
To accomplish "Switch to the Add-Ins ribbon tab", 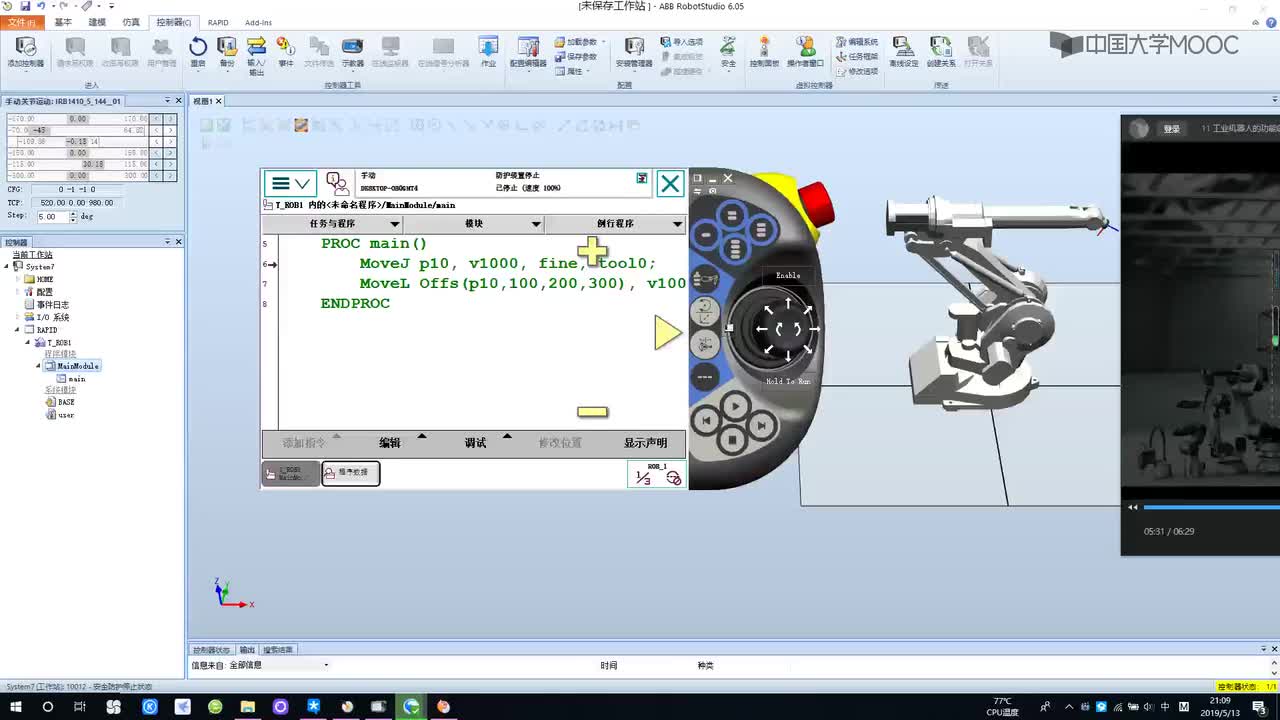I will (258, 21).
